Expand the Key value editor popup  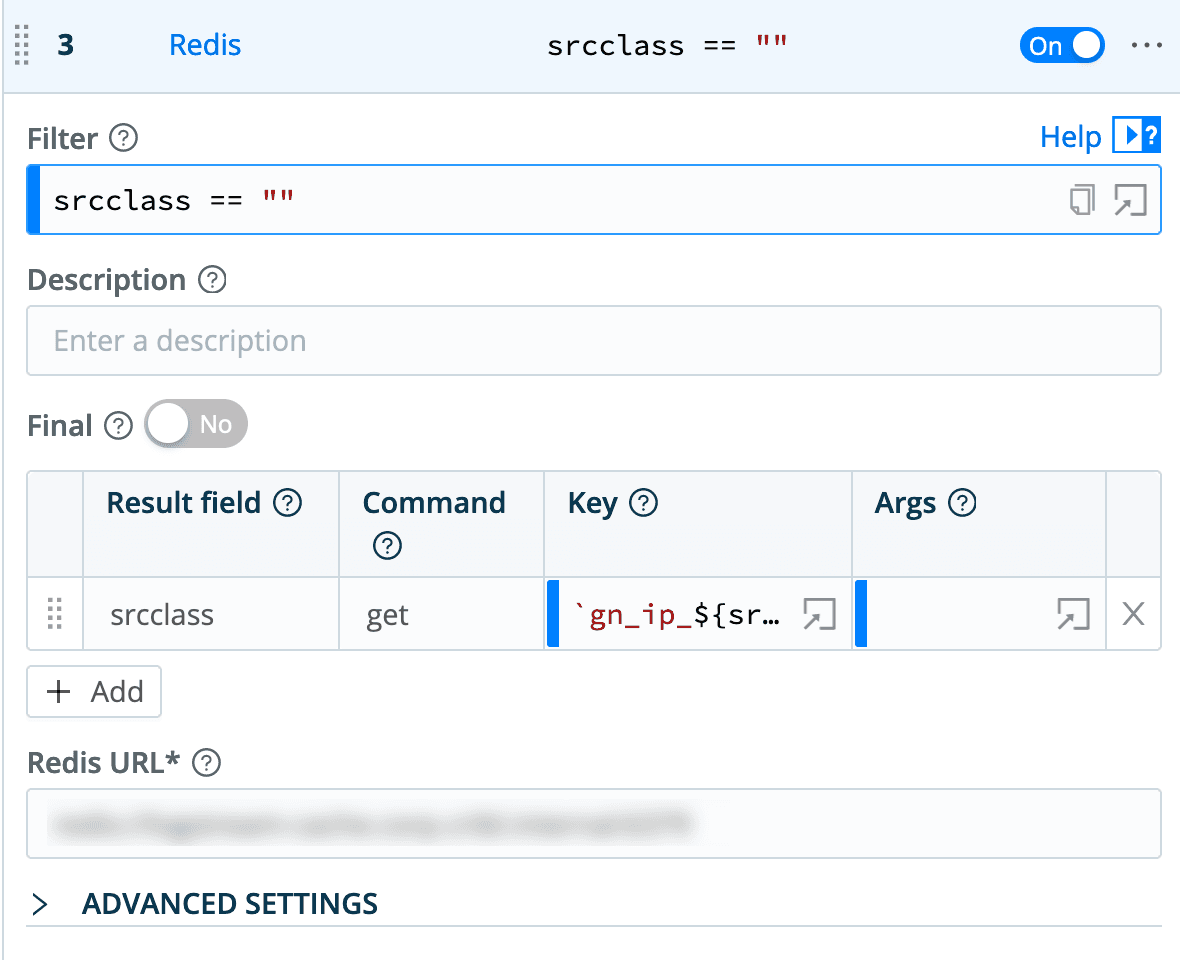click(x=819, y=615)
